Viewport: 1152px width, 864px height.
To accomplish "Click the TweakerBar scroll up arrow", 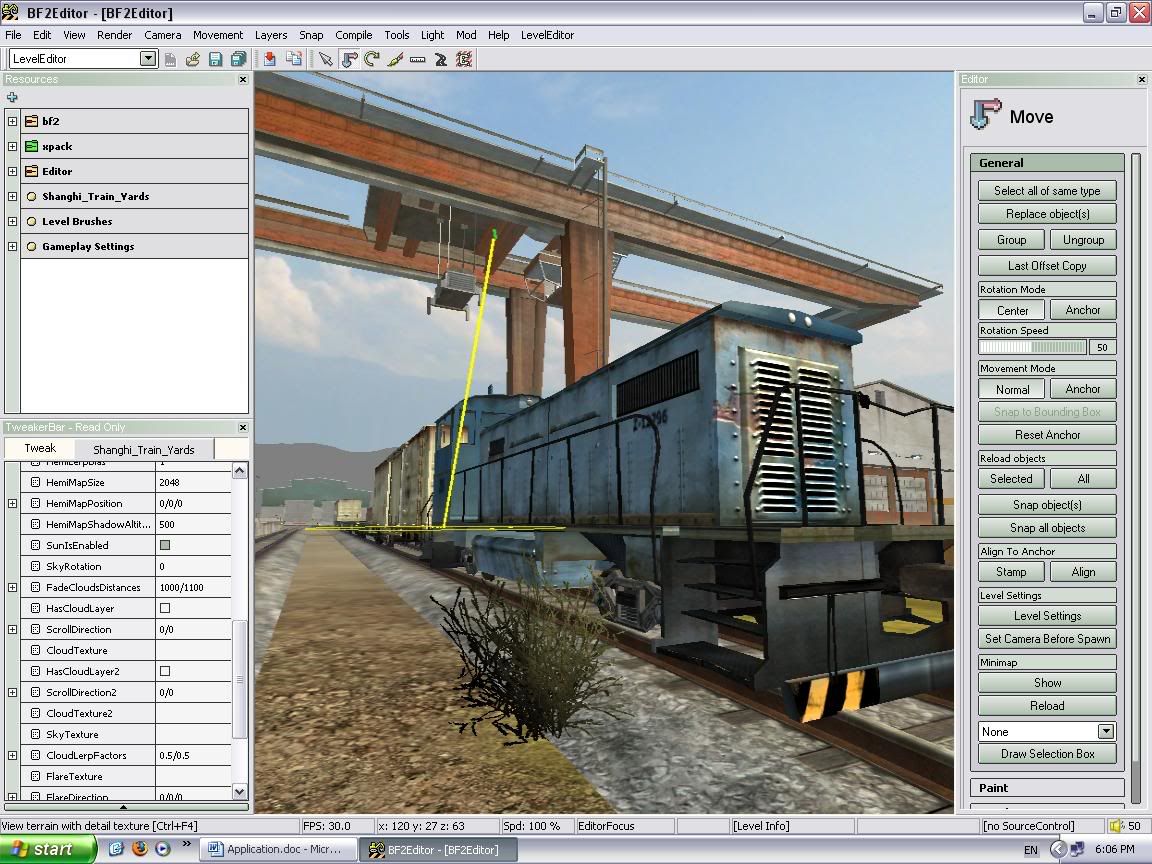I will (x=239, y=470).
